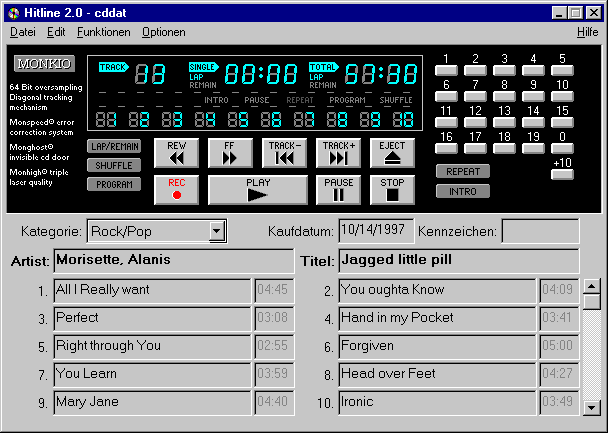The width and height of the screenshot is (608, 433).
Task: Open the Funktionen menu
Action: (x=104, y=32)
